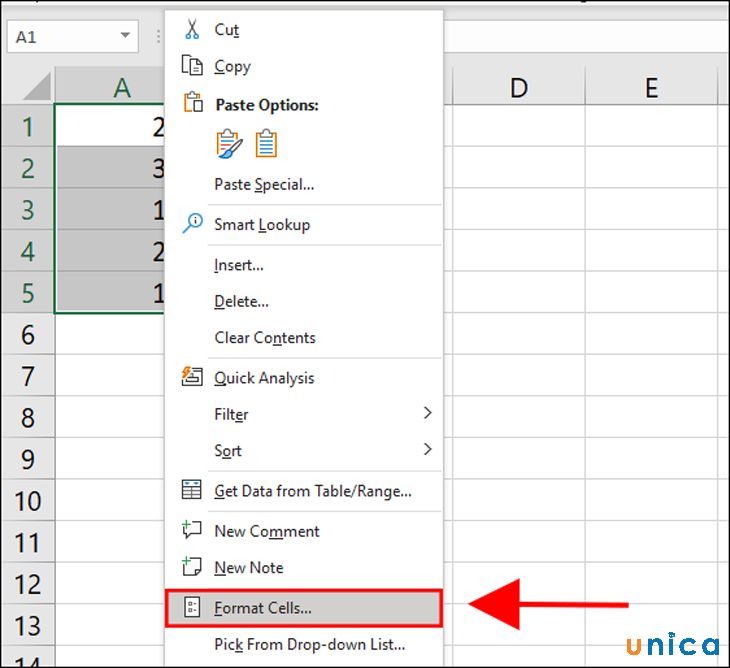Click the Quick Analysis icon
This screenshot has height=668, width=730.
[192, 377]
